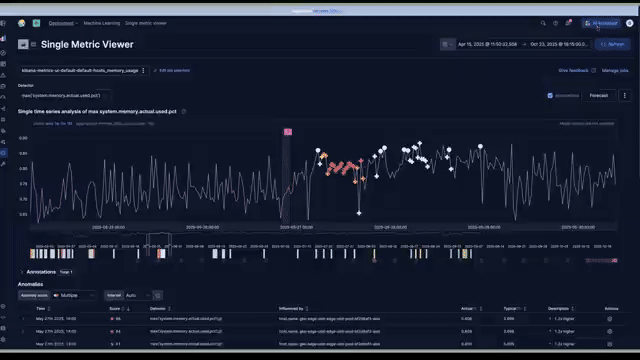This screenshot has height=360, width=640.
Task: Sort table by Description column
Action: click(x=561, y=309)
